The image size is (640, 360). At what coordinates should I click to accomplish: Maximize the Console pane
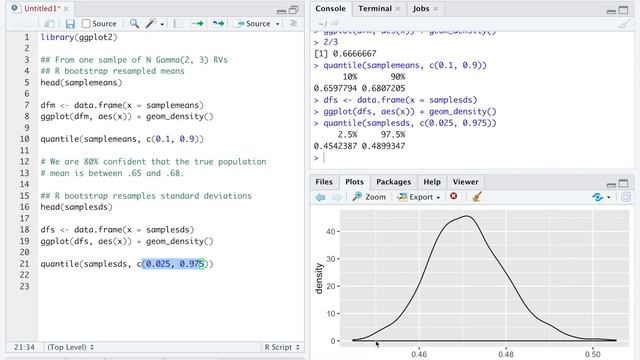point(623,10)
